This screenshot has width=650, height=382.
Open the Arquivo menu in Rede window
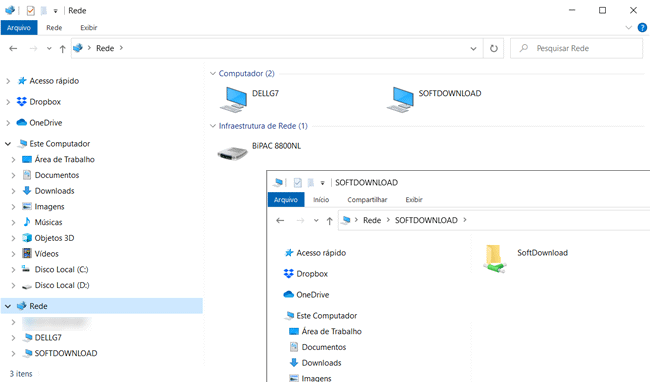tap(19, 28)
